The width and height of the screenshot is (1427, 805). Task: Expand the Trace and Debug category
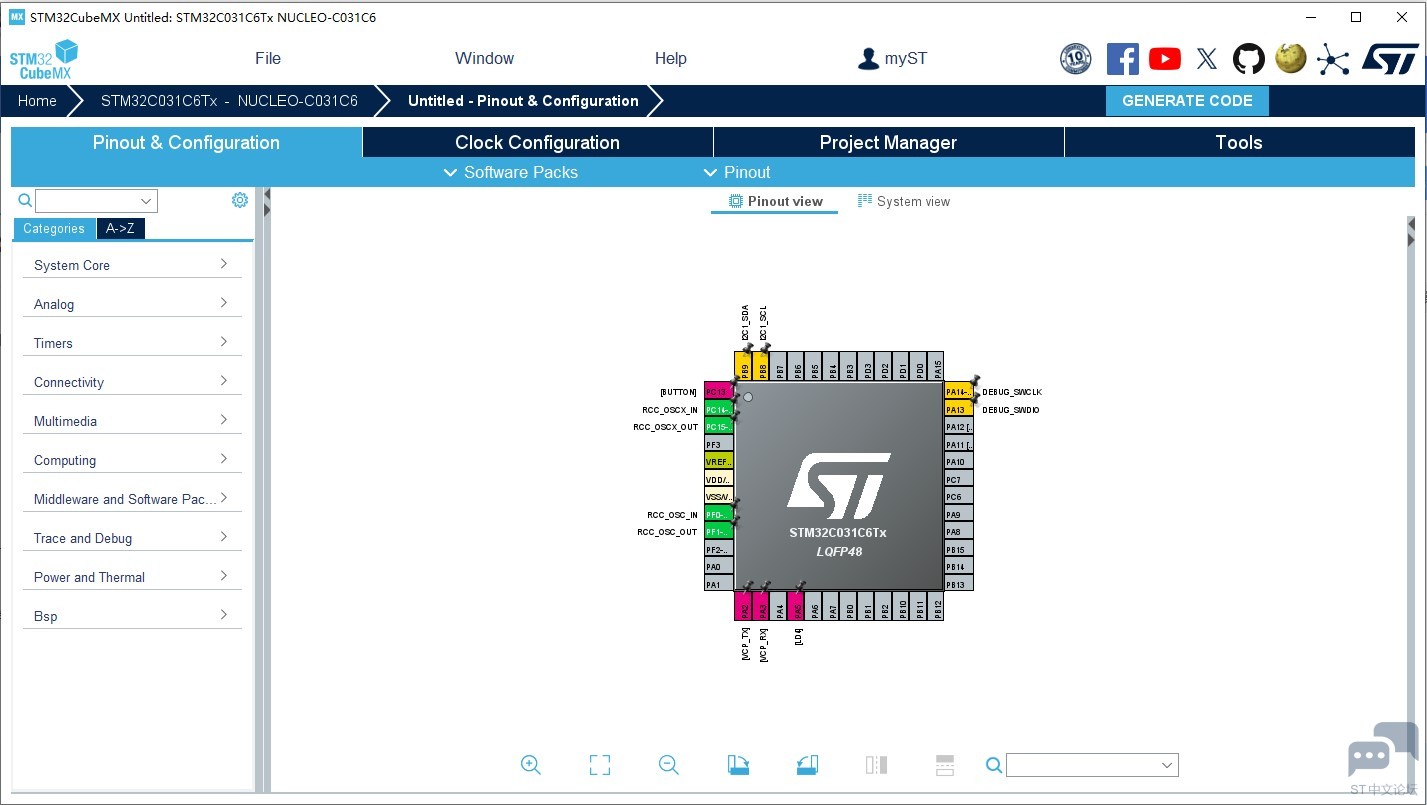[x=132, y=538]
